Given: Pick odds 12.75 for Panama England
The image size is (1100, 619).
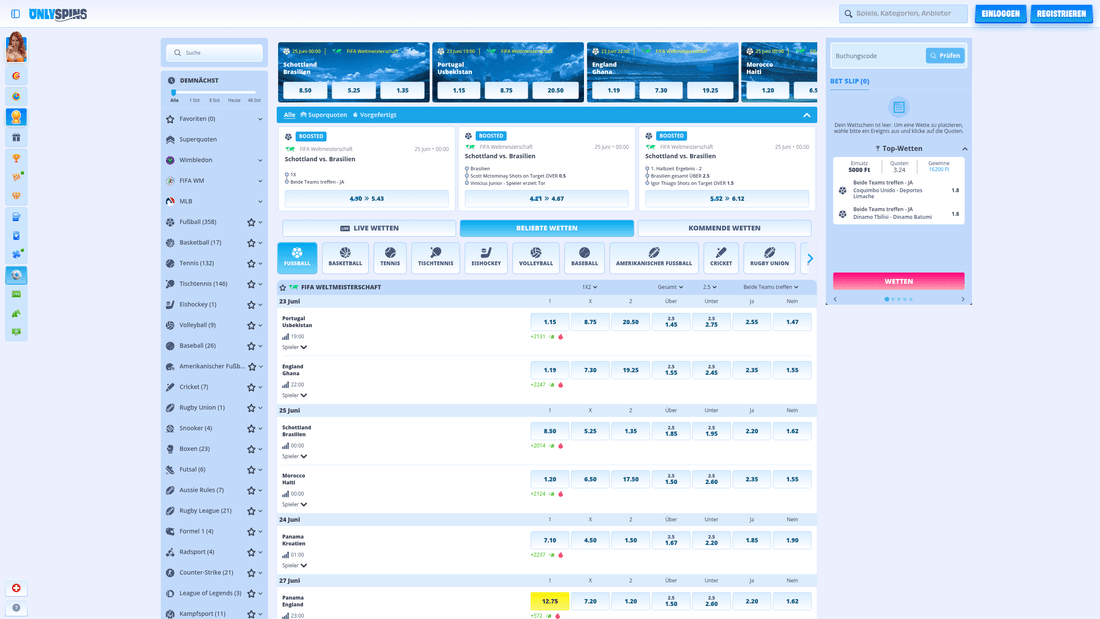Looking at the screenshot, I should click(x=550, y=601).
